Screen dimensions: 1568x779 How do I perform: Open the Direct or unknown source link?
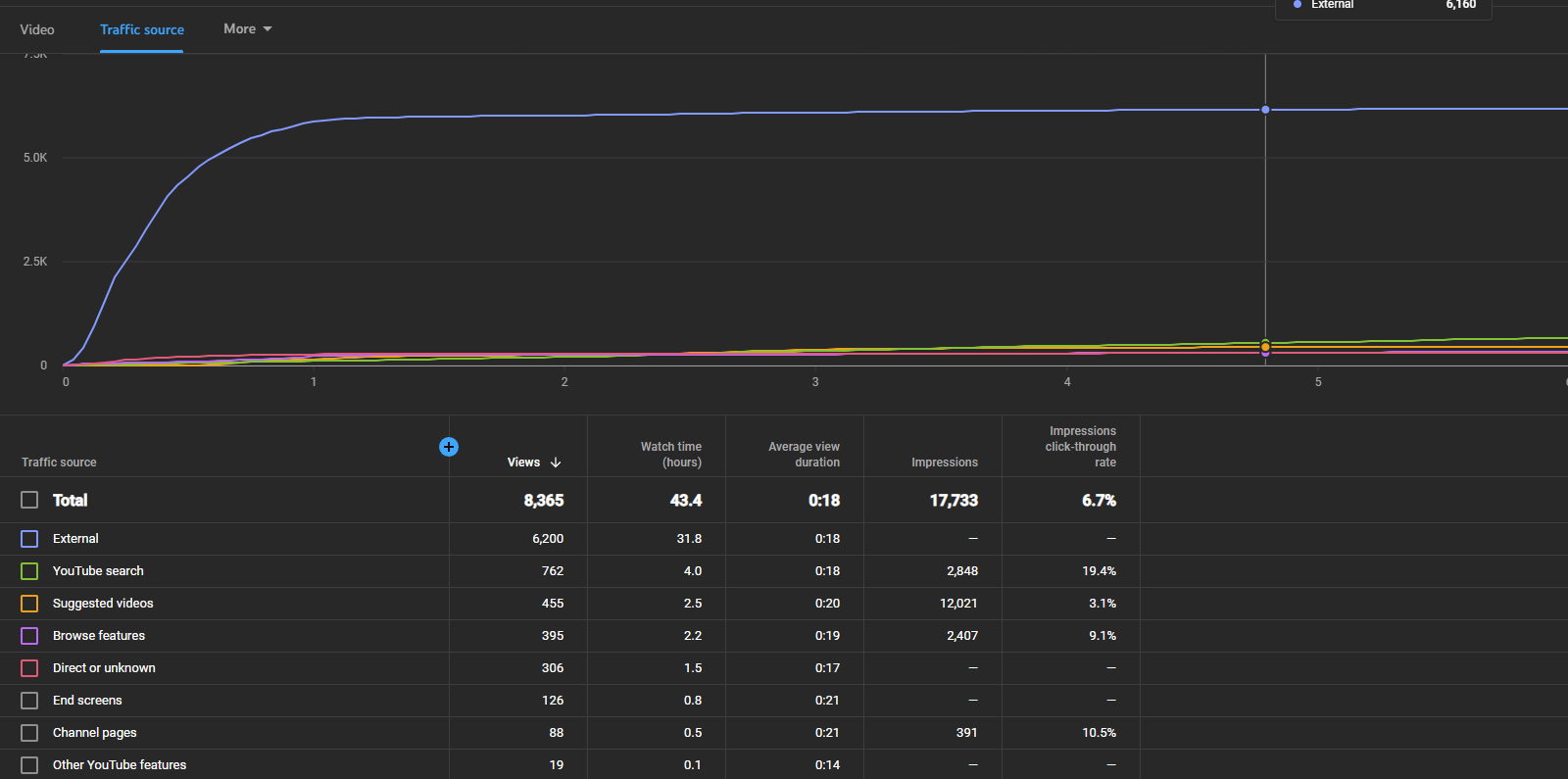click(104, 668)
